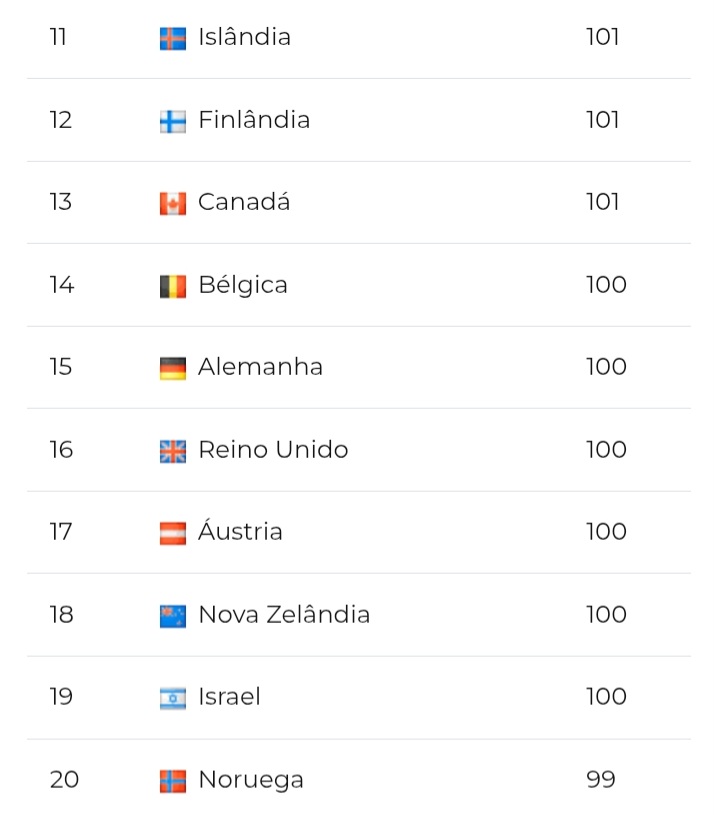Open the Alemanha country name
The width and height of the screenshot is (719, 815).
click(x=260, y=367)
